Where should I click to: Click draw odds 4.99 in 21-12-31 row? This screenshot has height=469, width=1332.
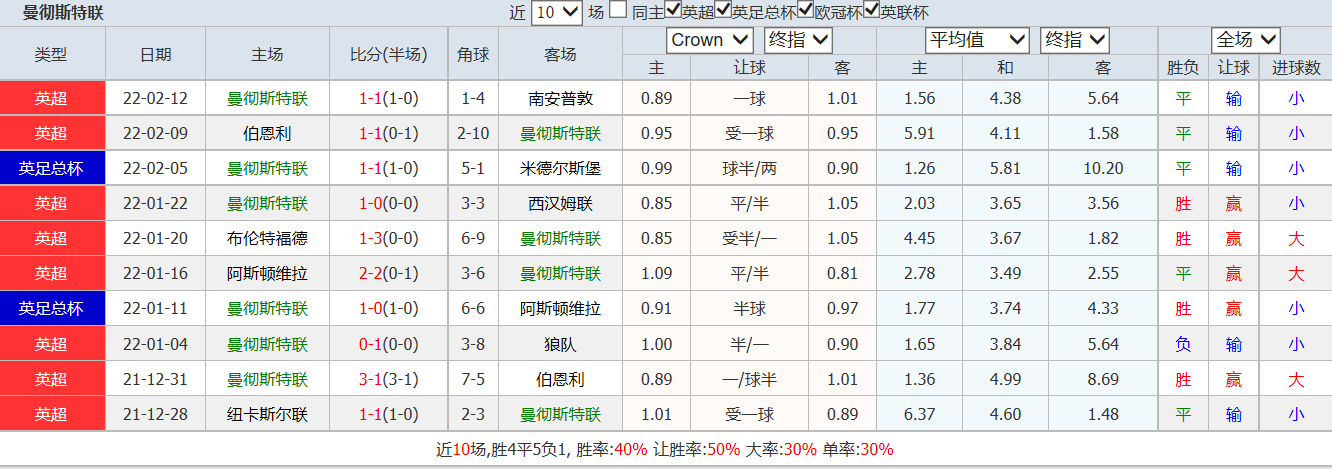(x=1005, y=379)
